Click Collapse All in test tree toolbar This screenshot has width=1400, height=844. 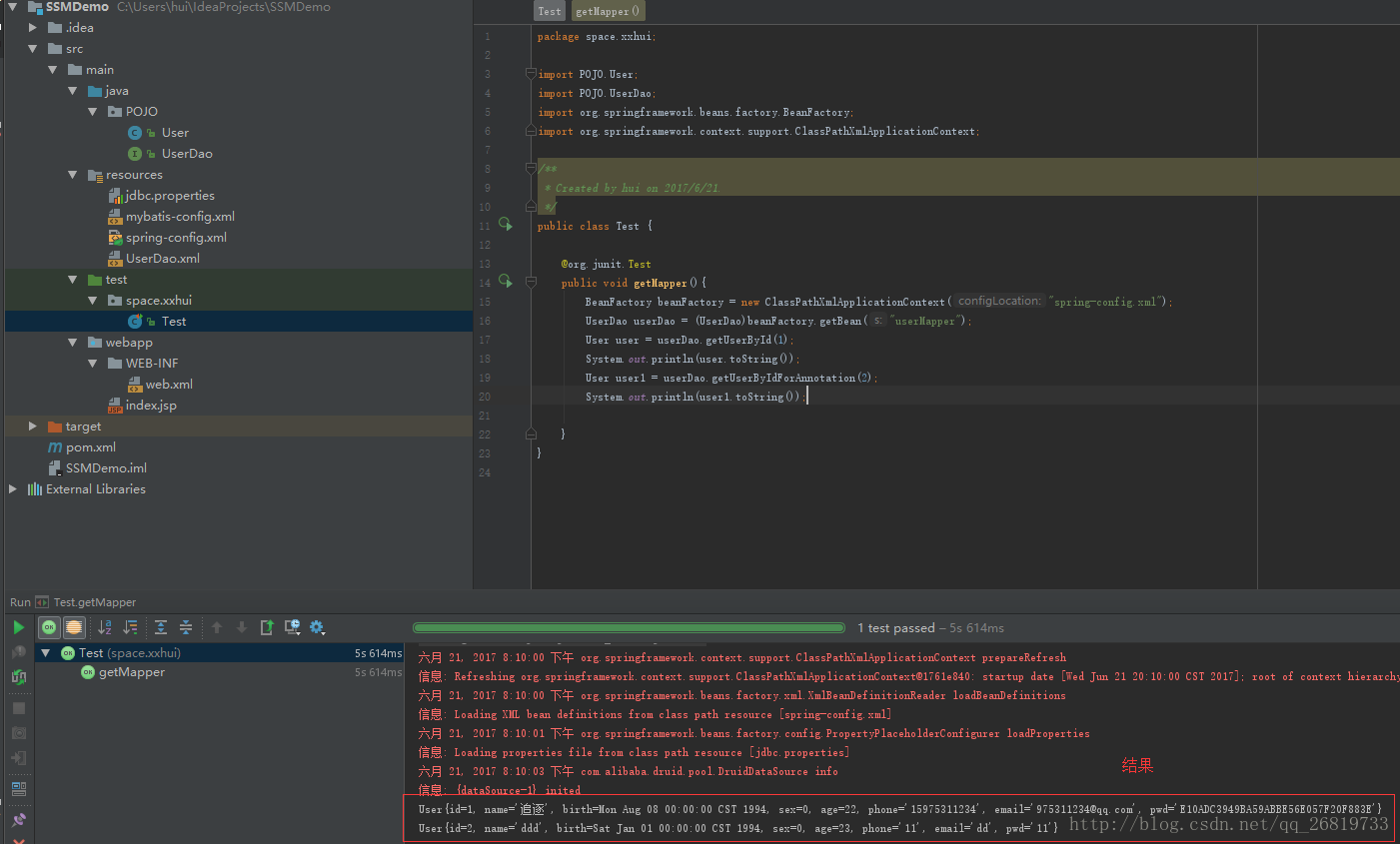[x=186, y=627]
